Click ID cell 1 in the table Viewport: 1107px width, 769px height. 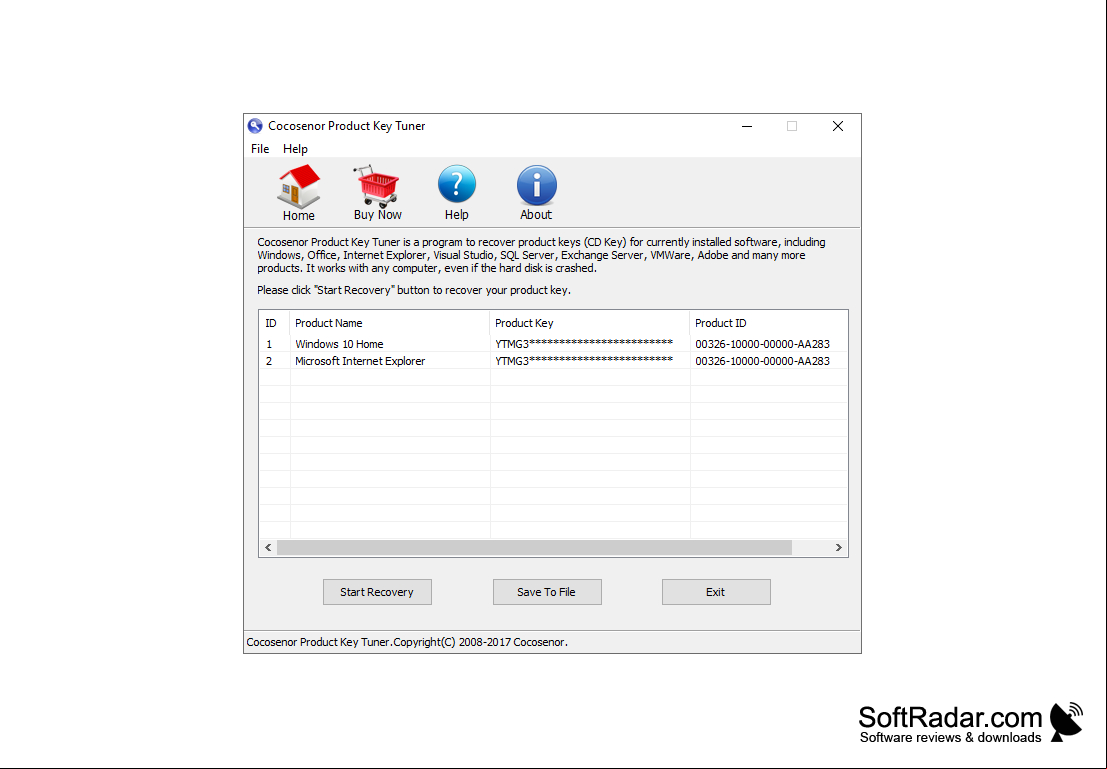(x=269, y=344)
